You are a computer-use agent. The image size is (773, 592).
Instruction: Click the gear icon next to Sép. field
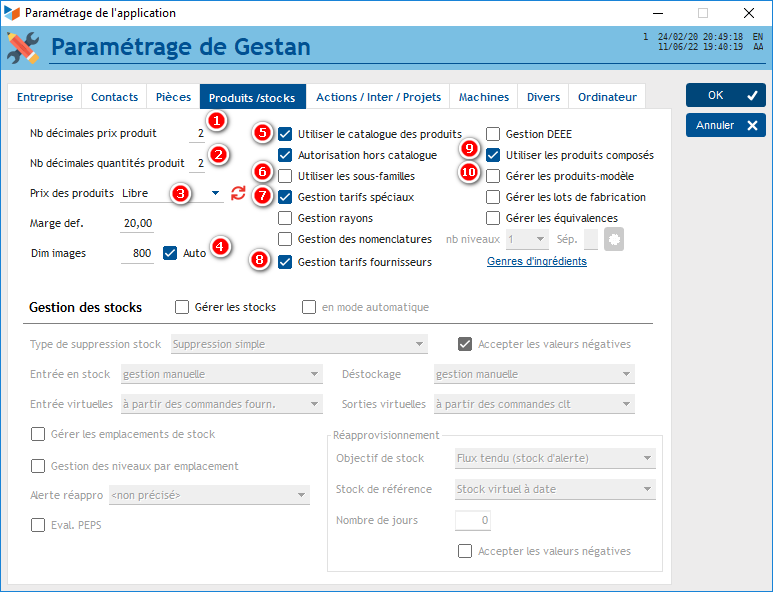[613, 240]
